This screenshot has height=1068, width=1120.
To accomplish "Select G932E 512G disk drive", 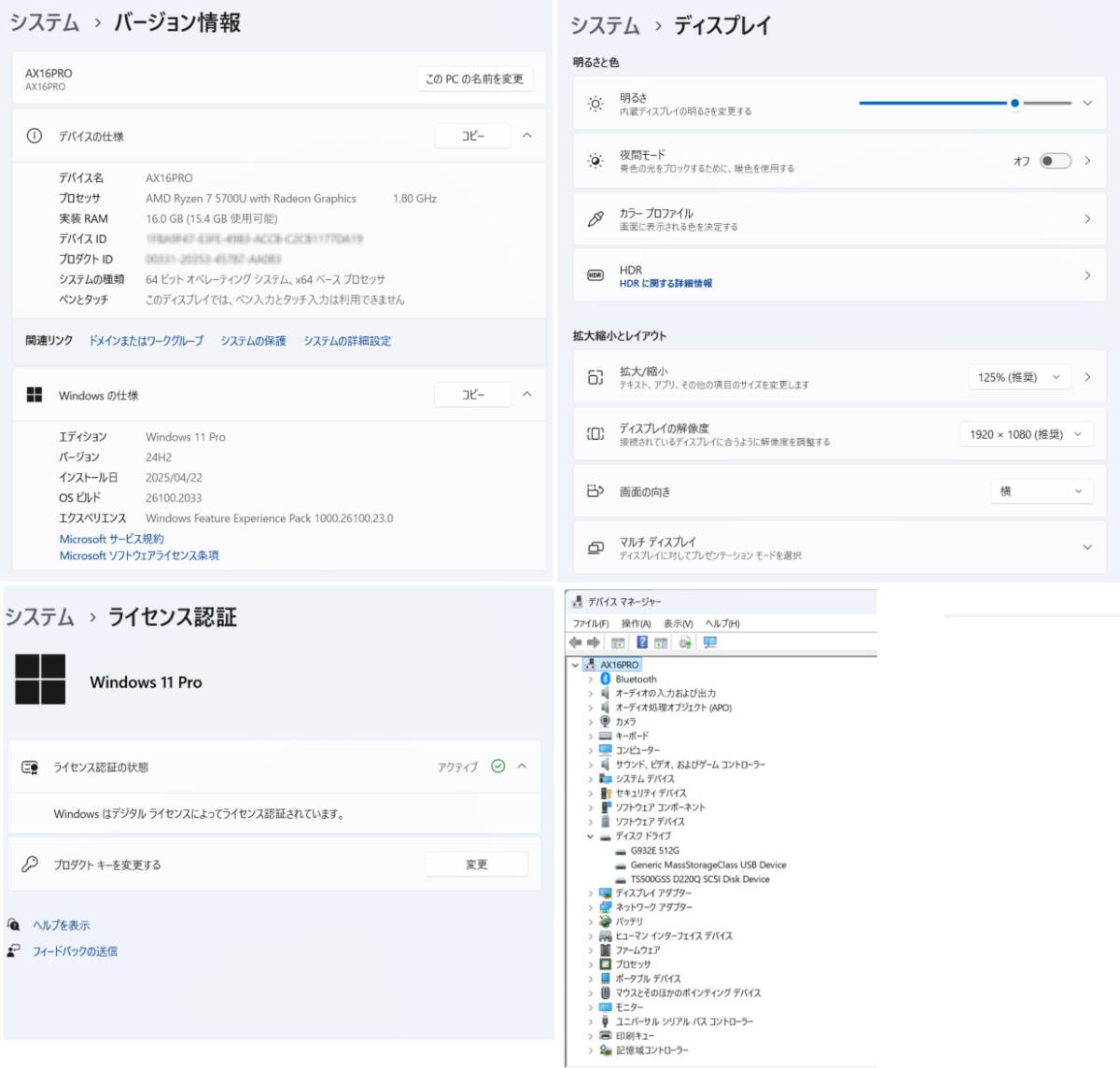I will [x=654, y=850].
